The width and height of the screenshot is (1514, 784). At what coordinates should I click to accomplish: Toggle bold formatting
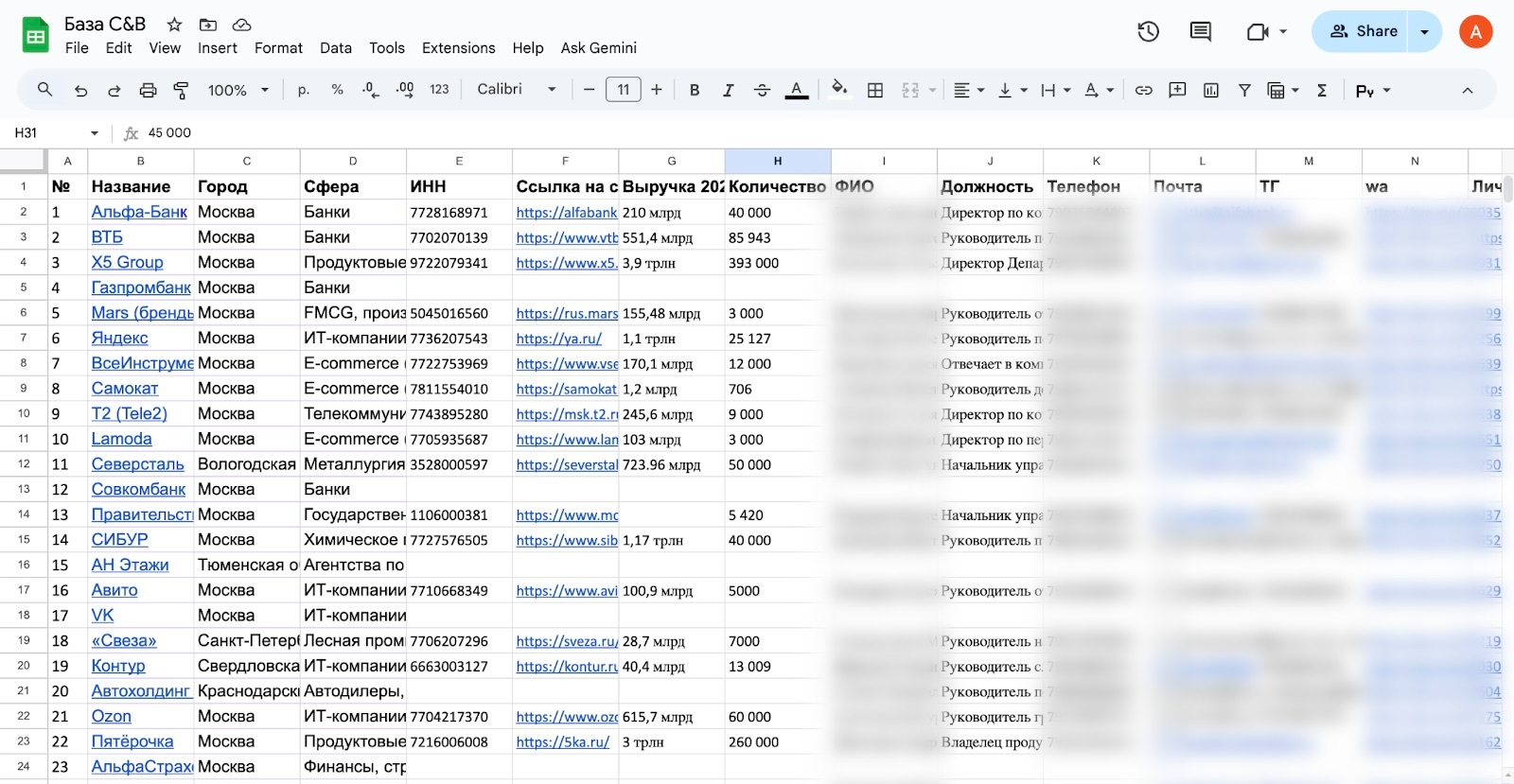pos(695,90)
